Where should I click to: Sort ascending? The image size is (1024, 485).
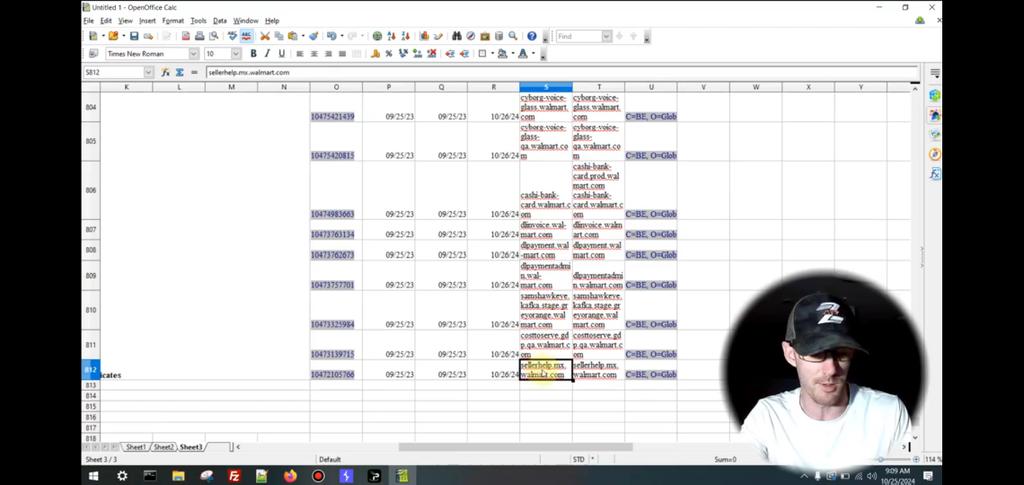click(x=391, y=37)
